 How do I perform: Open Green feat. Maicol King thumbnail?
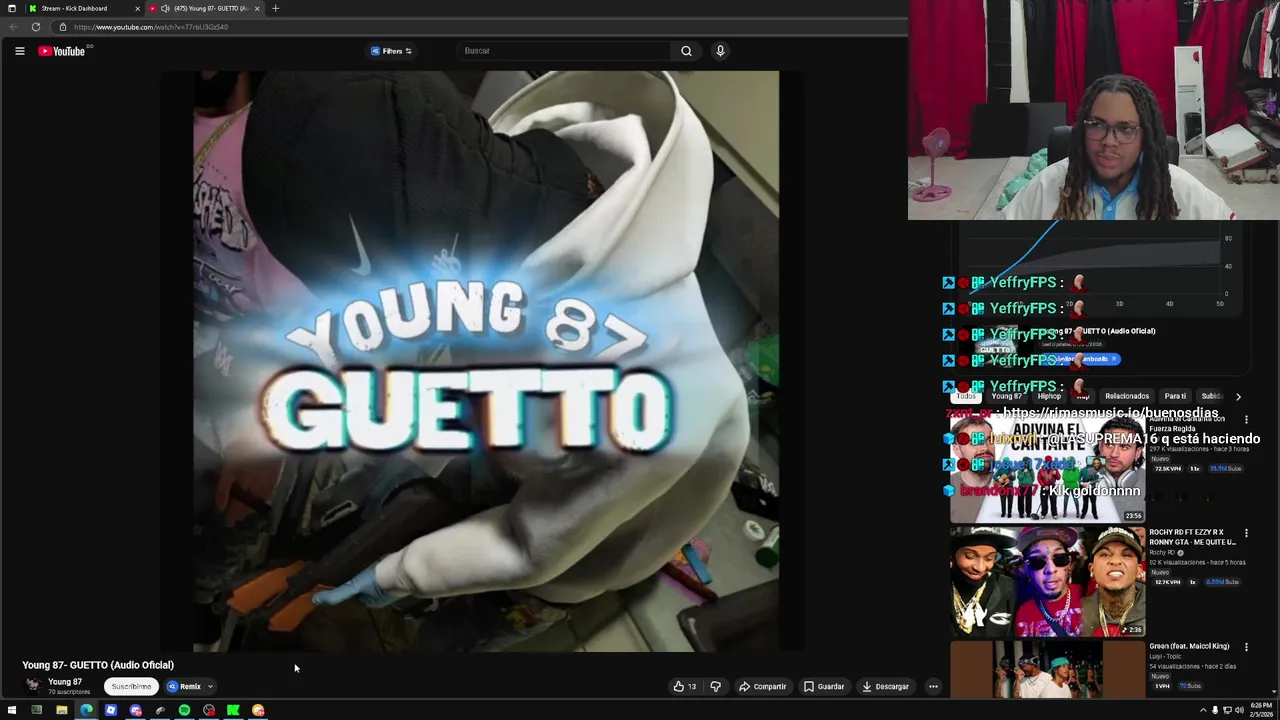[1047, 669]
